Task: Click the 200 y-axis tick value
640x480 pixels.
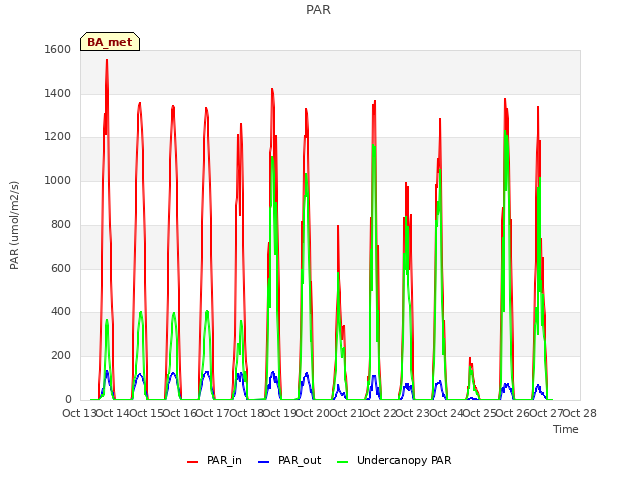Action: [61, 356]
